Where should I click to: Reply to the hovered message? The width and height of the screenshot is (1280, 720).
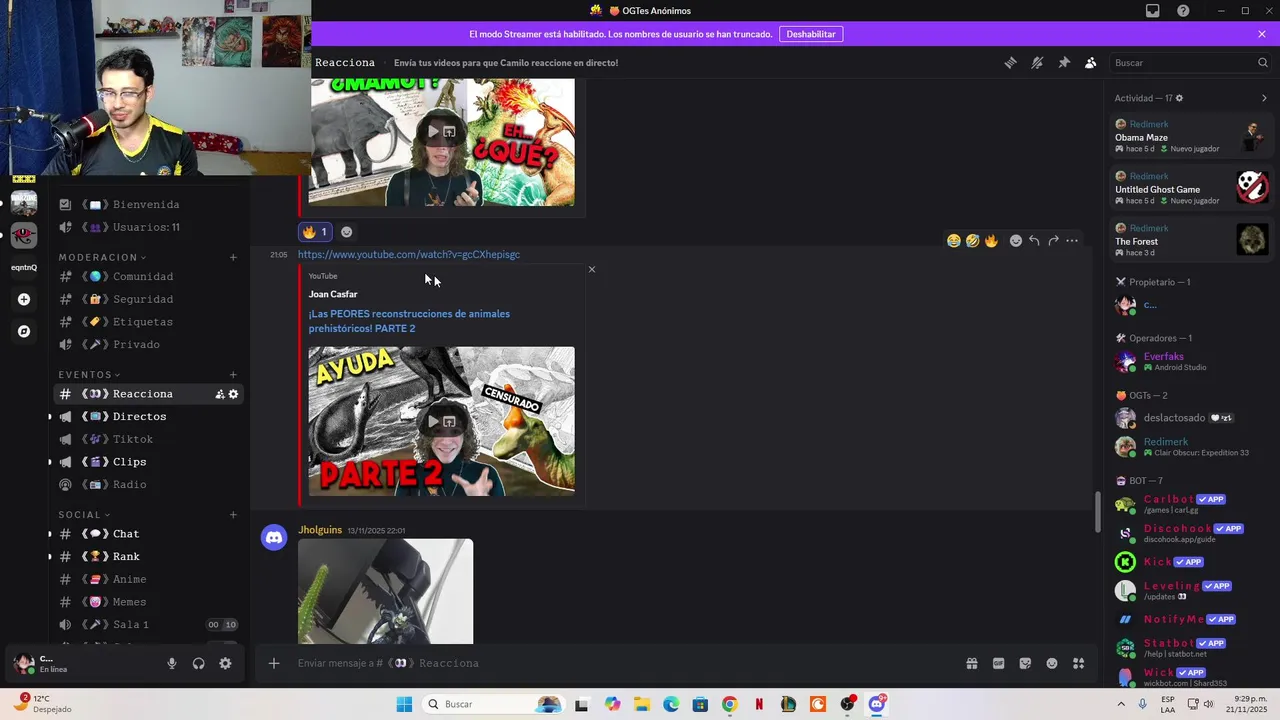coord(1034,240)
